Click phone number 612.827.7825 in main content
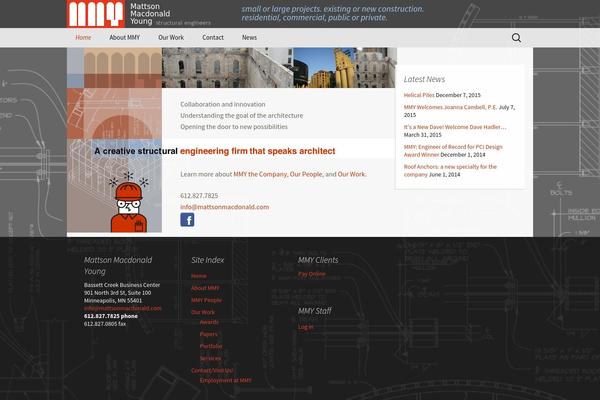Viewport: 600px width, 400px height. click(199, 196)
